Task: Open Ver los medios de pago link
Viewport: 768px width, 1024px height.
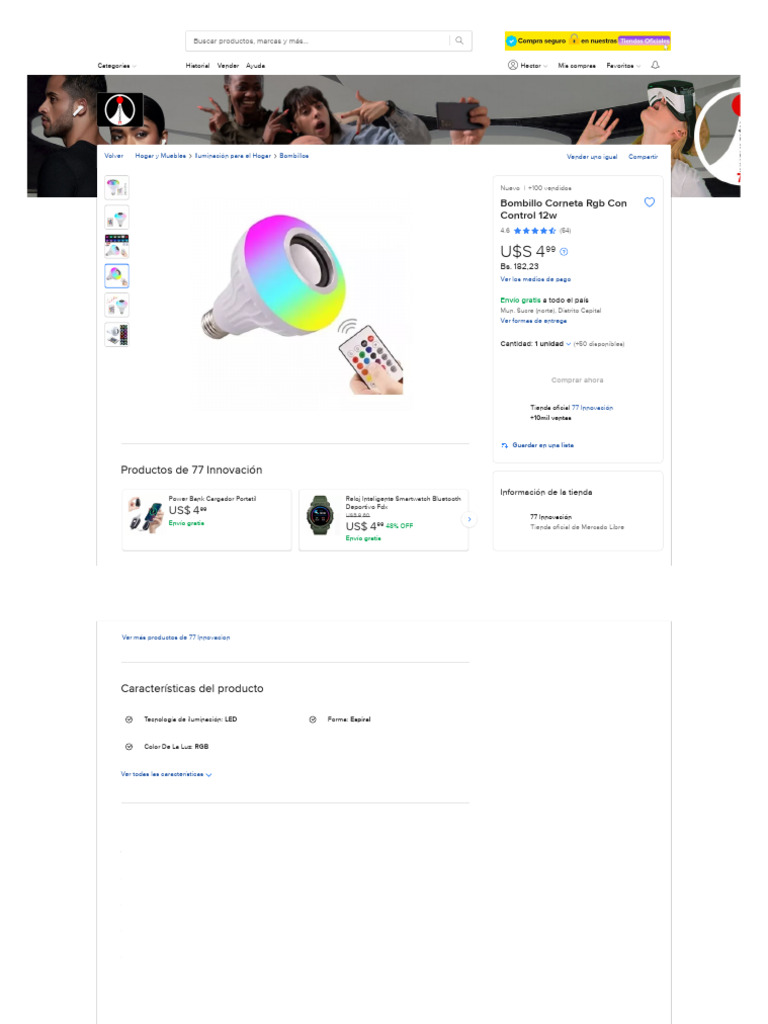Action: tap(535, 279)
